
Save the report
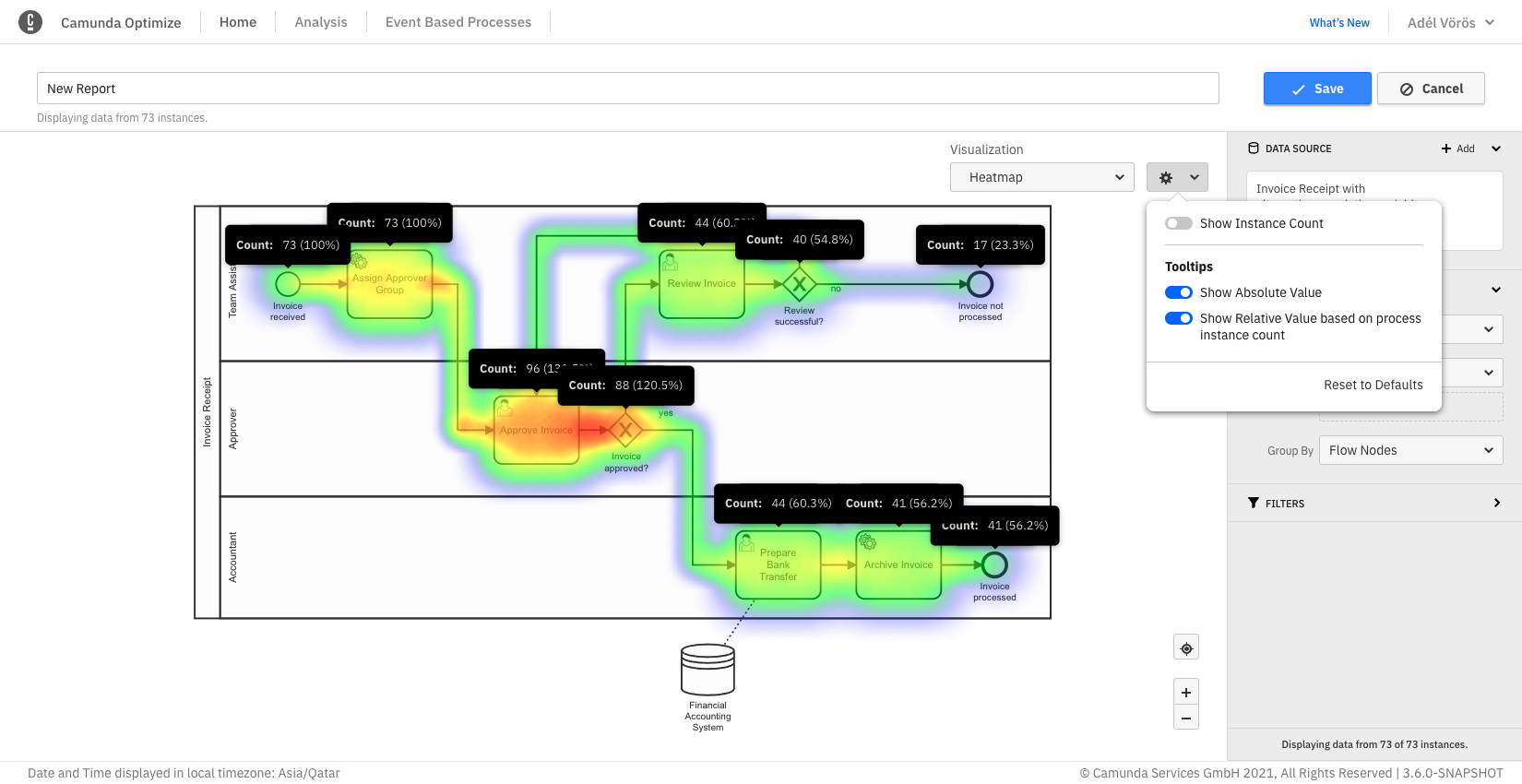click(1316, 89)
